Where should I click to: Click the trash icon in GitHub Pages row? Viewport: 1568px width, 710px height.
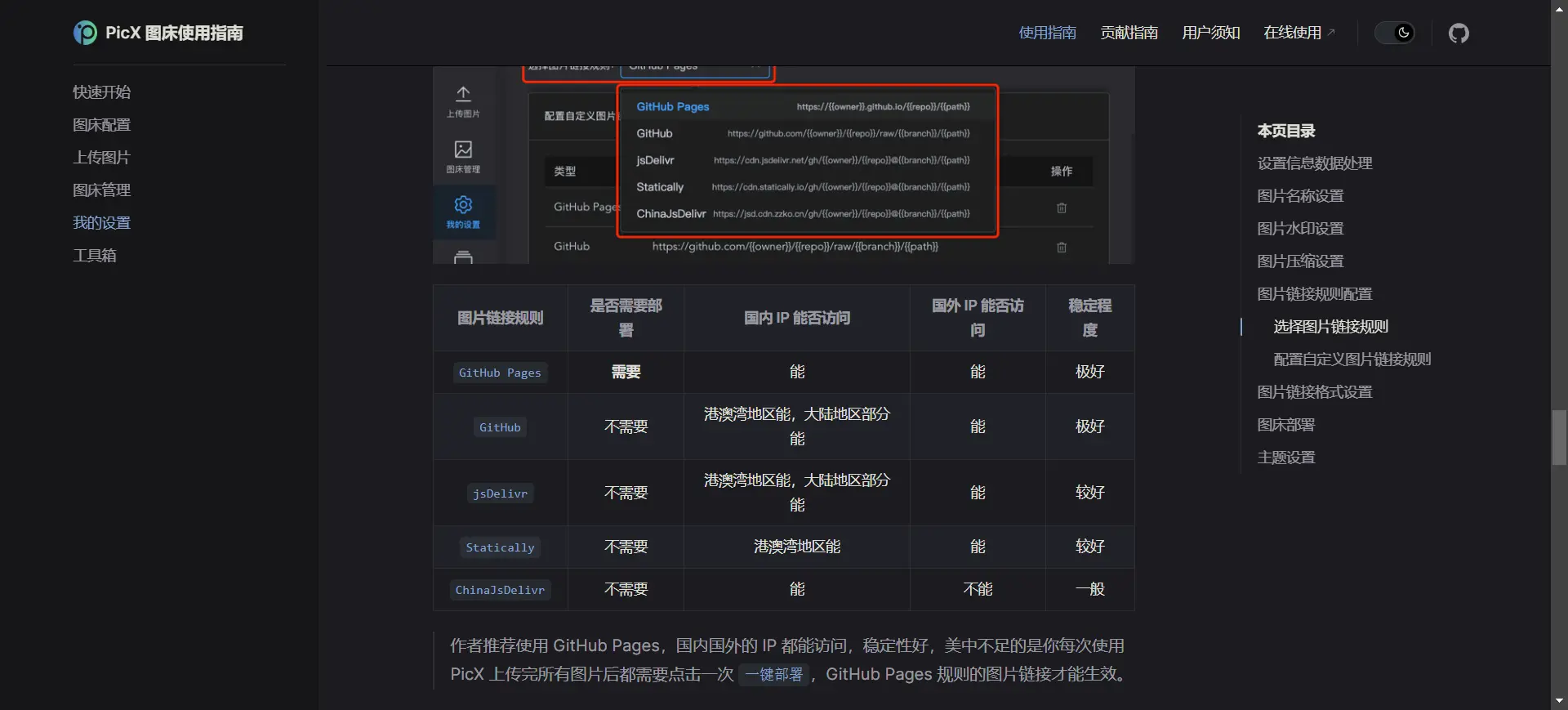pos(1062,208)
